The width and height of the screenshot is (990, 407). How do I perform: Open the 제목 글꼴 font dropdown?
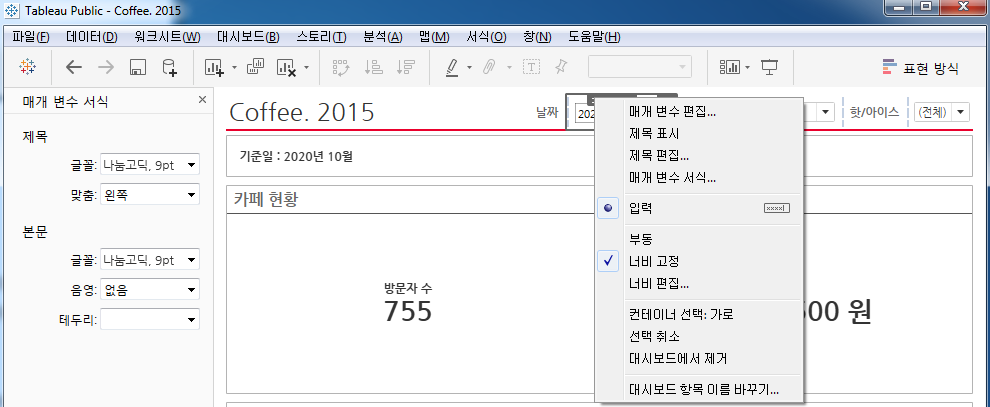[x=150, y=165]
